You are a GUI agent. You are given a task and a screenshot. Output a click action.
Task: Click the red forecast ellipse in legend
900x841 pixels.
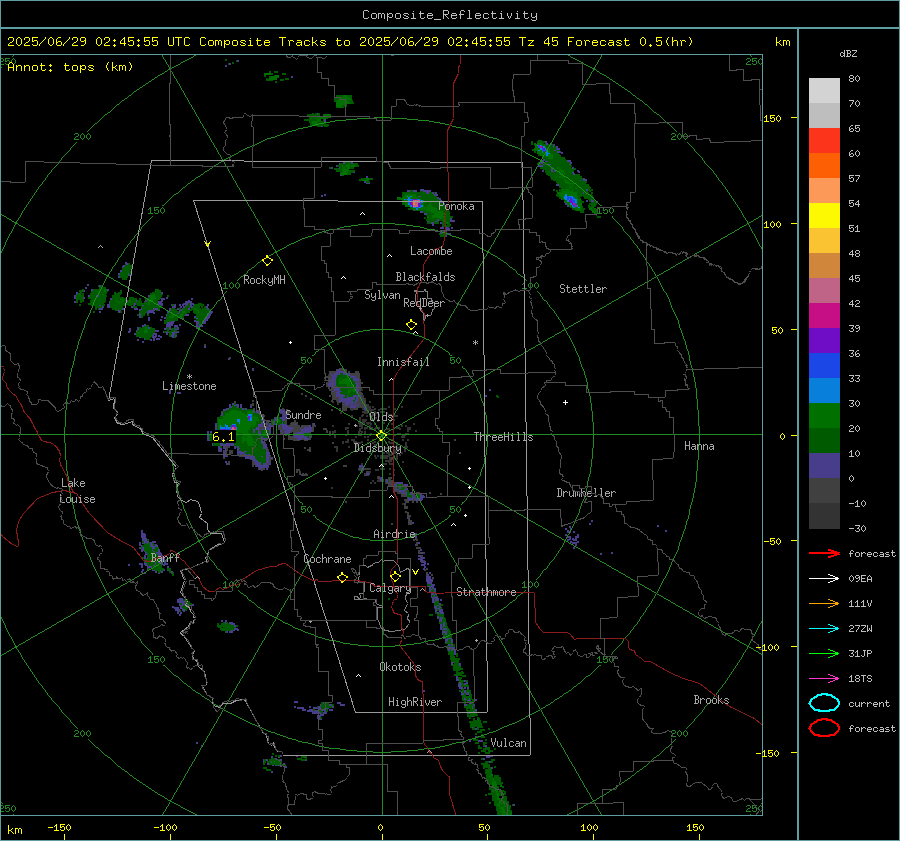(x=824, y=728)
